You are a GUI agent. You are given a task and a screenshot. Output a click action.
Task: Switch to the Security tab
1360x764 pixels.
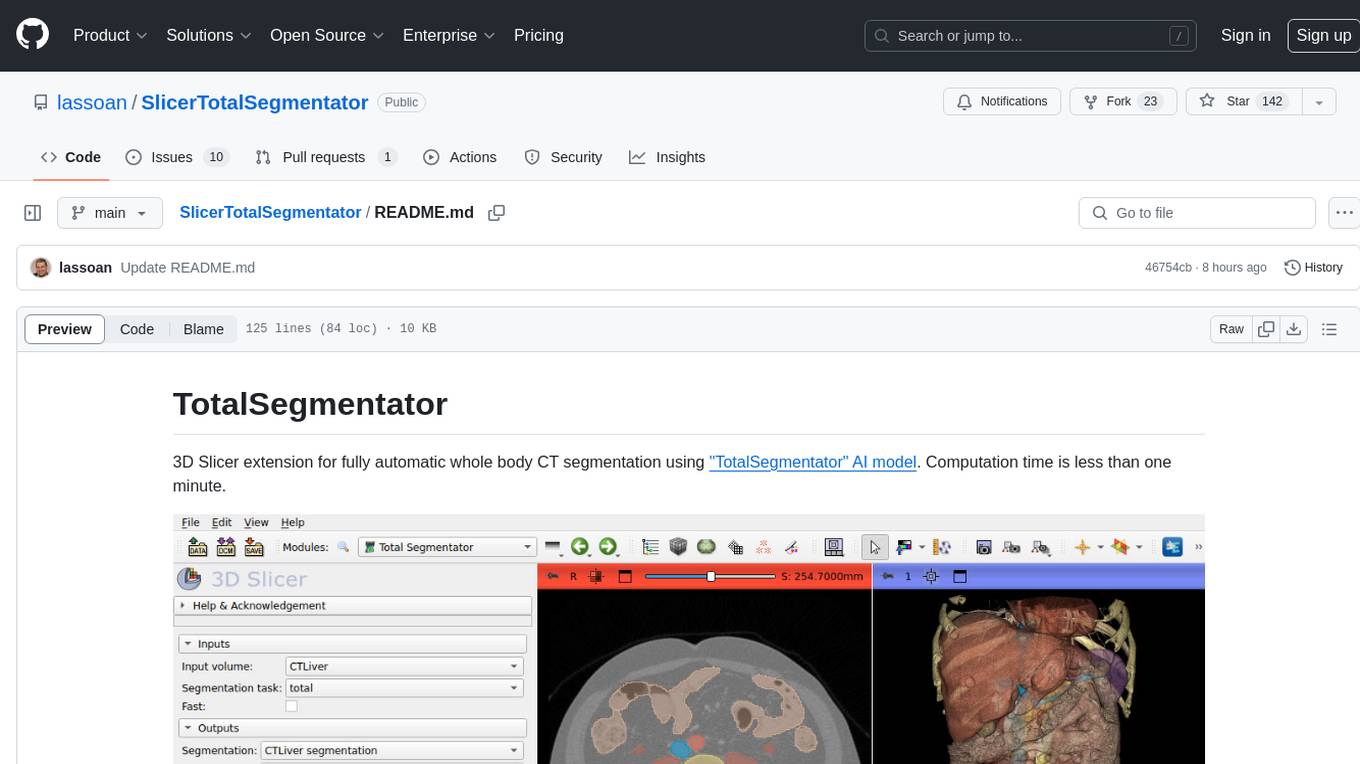[564, 157]
